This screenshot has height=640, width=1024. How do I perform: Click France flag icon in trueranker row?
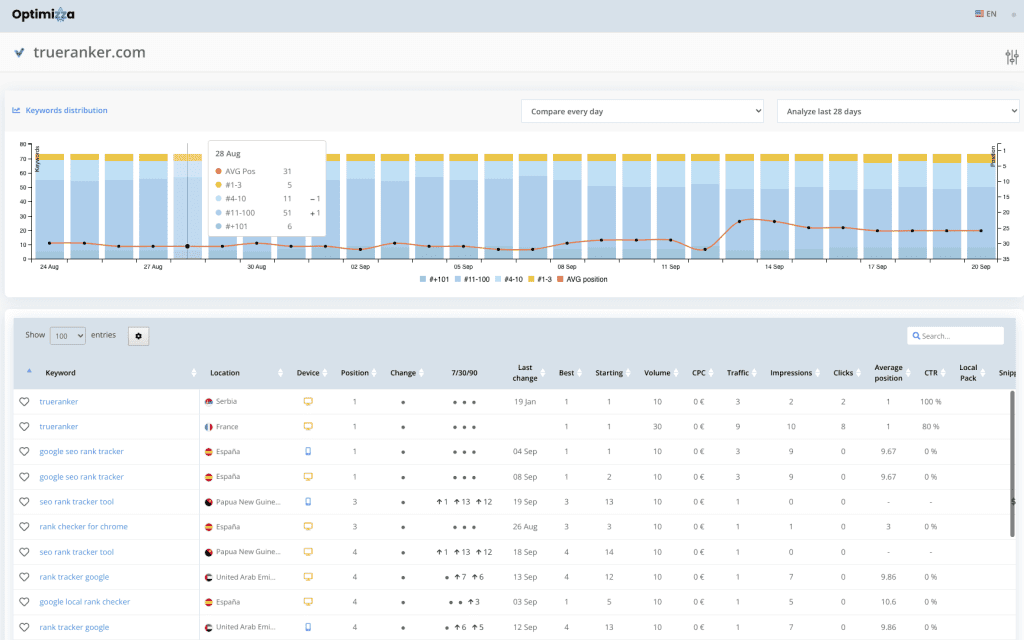point(209,426)
